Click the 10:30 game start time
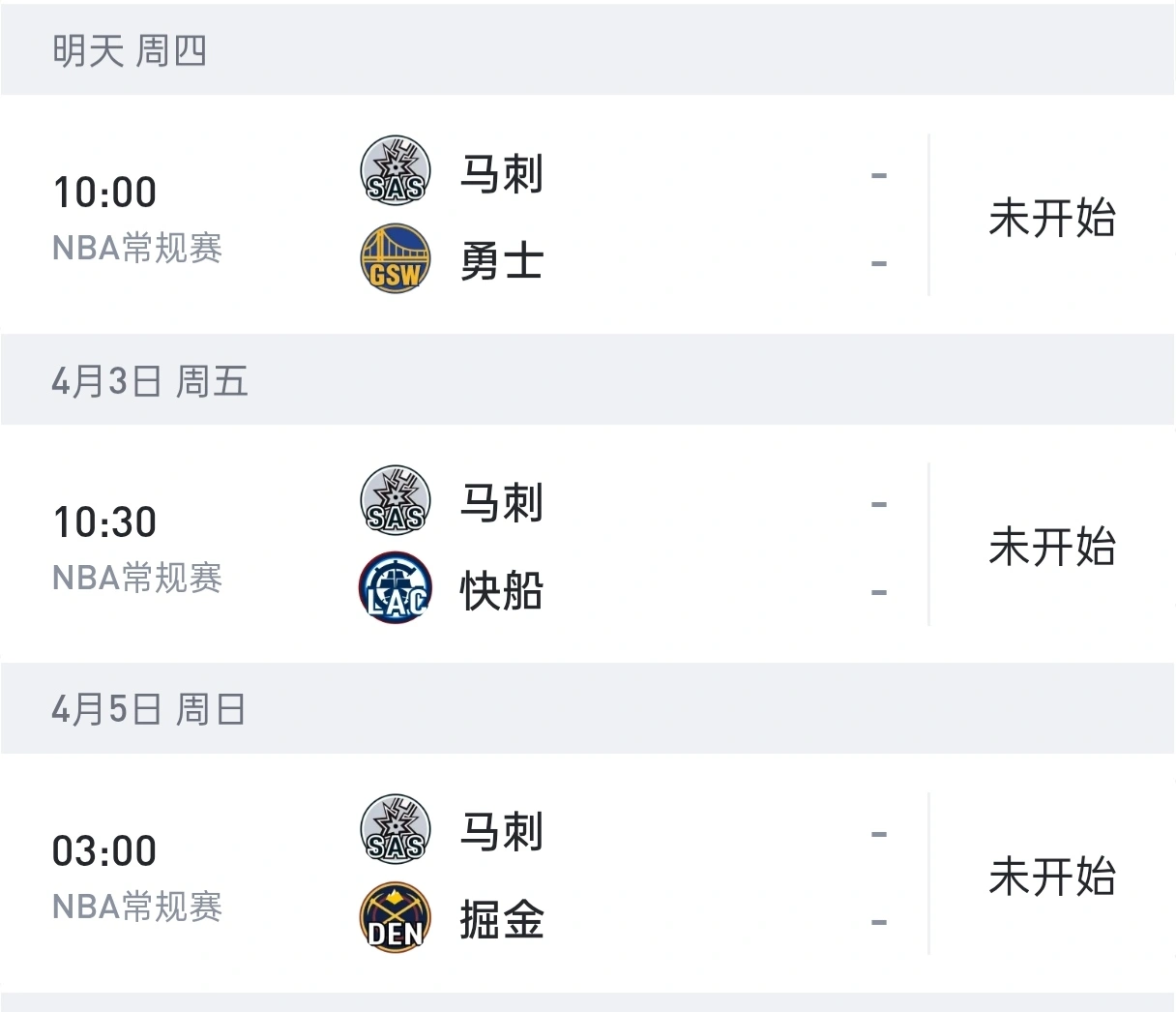Image resolution: width=1176 pixels, height=1012 pixels. pyautogui.click(x=103, y=521)
